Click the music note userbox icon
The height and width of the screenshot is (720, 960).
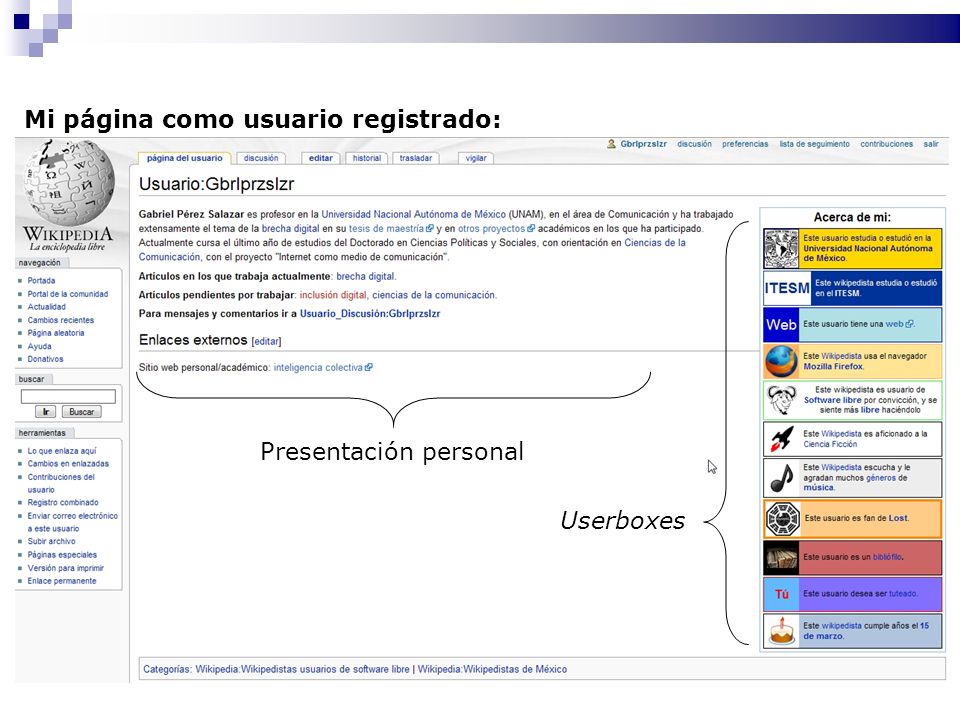(x=782, y=478)
